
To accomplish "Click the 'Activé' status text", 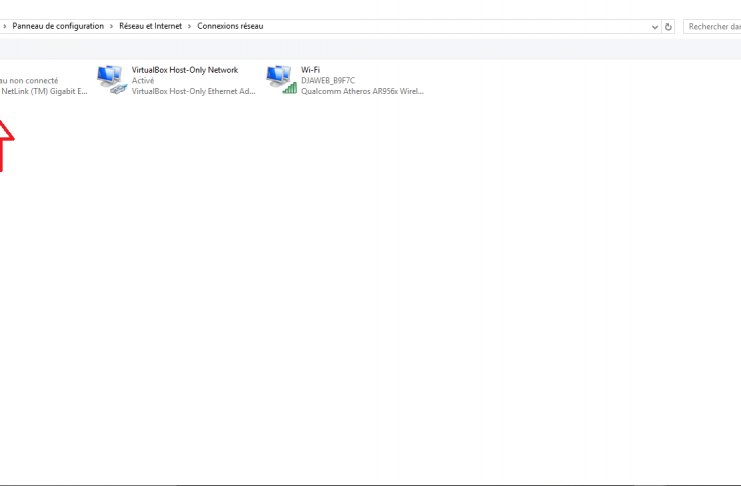I will coord(143,81).
